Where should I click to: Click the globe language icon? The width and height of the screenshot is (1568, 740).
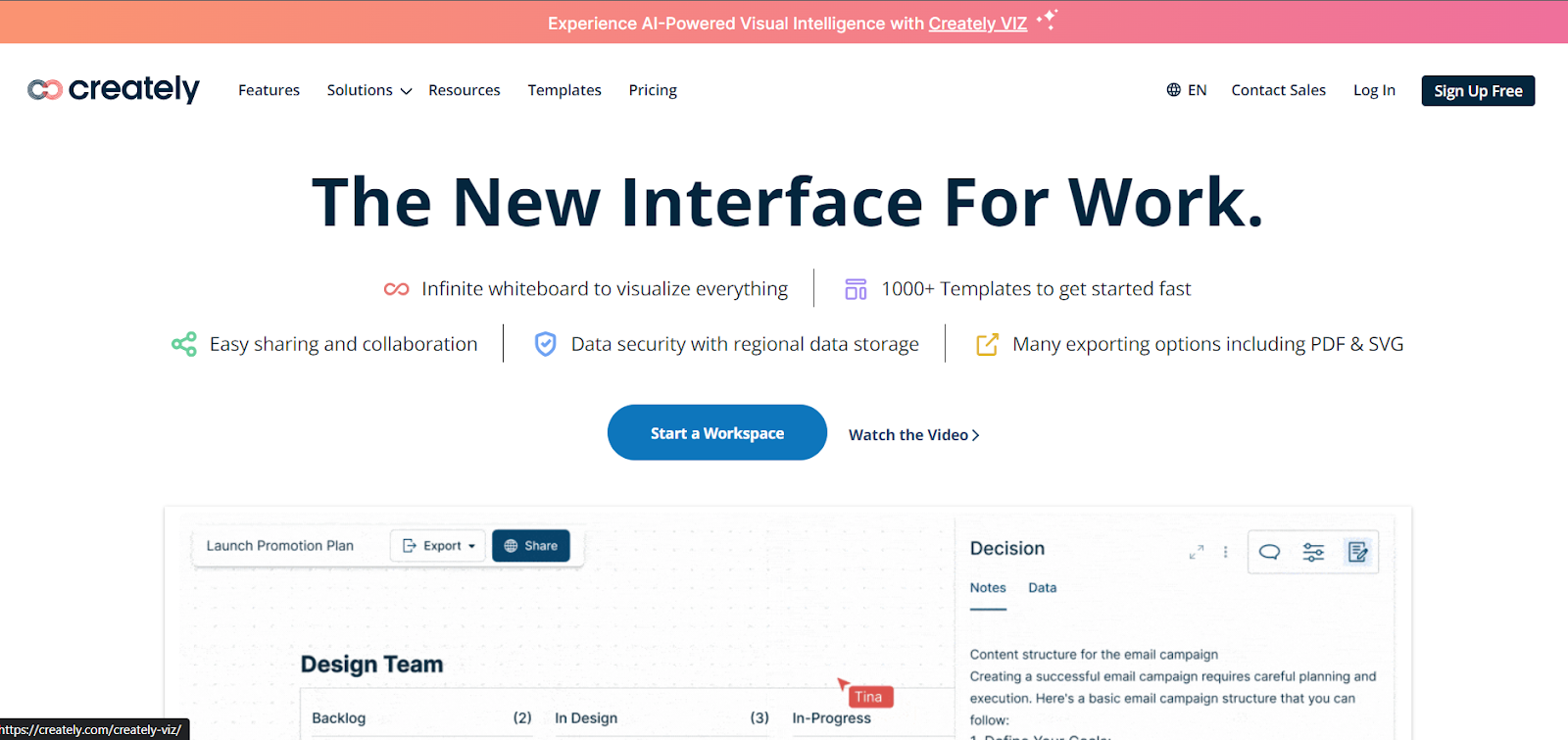tap(1173, 90)
